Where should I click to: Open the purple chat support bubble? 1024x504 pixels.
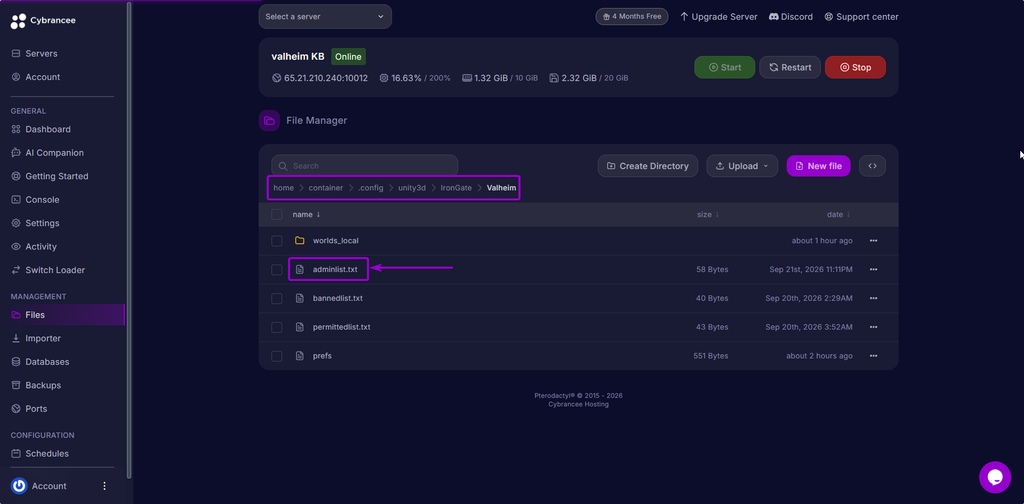click(x=995, y=477)
